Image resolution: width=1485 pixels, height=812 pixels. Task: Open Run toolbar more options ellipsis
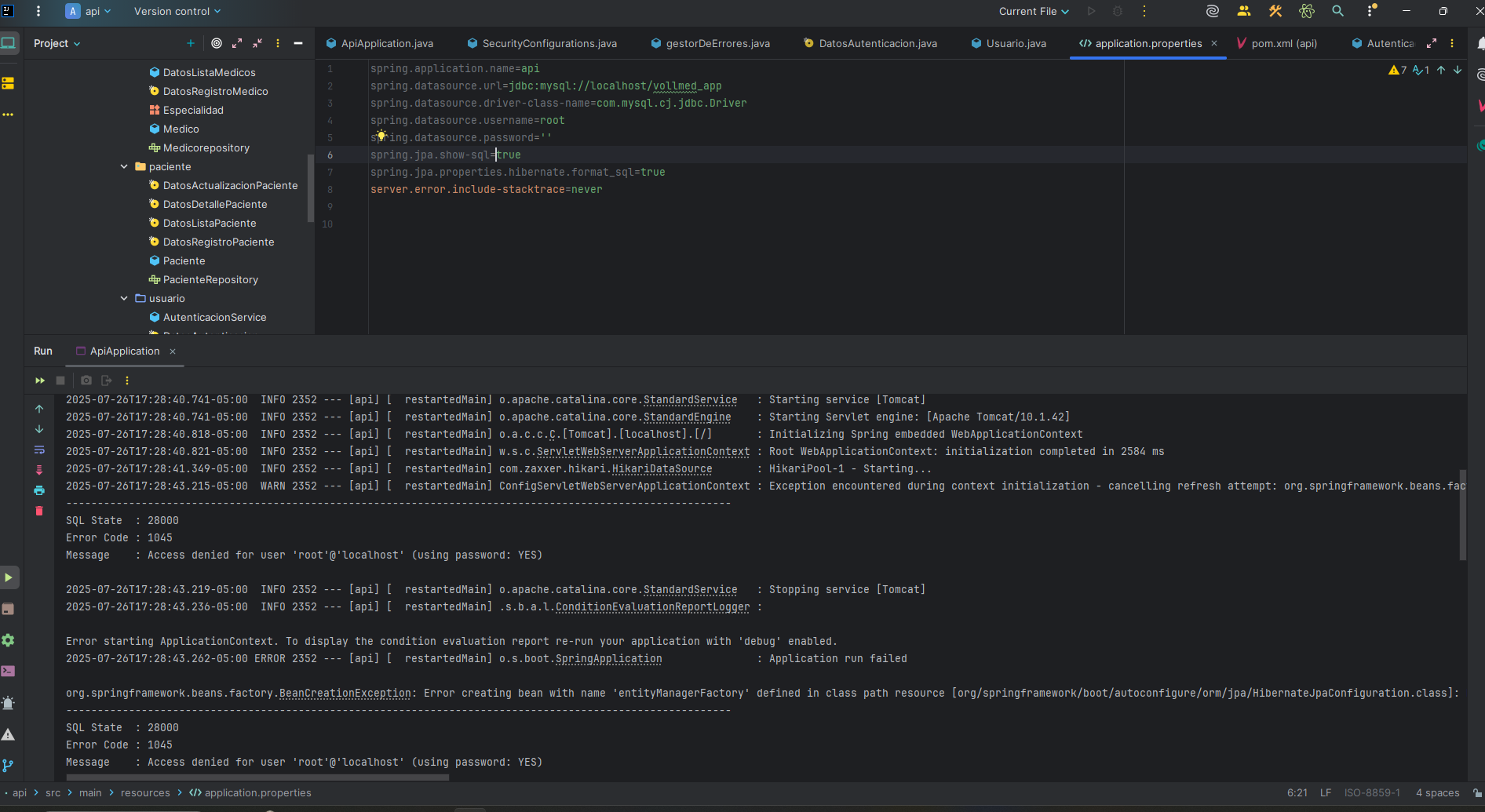(127, 381)
